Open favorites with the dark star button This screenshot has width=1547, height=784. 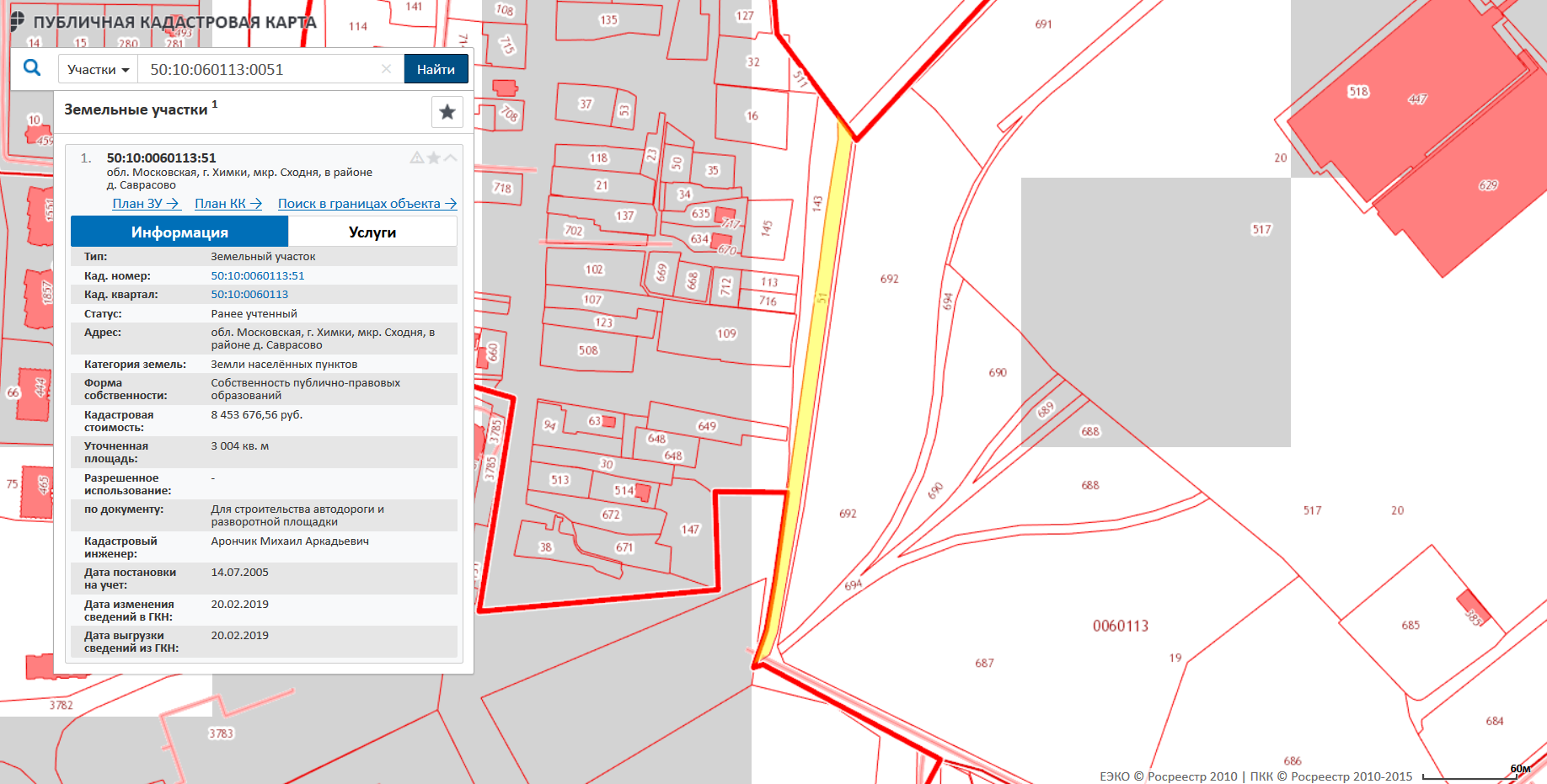(x=447, y=112)
